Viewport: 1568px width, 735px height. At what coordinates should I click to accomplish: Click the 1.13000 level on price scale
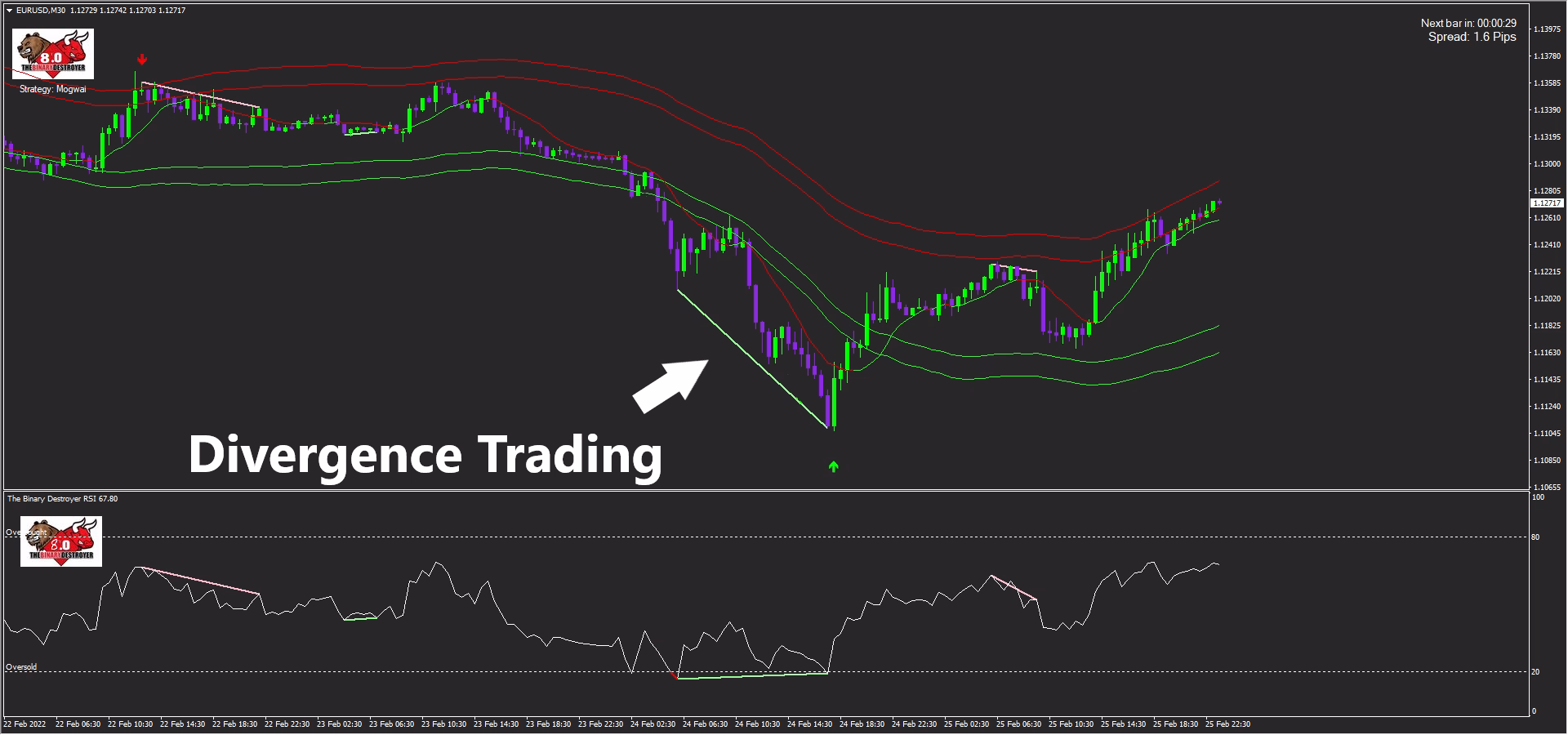[x=1548, y=164]
